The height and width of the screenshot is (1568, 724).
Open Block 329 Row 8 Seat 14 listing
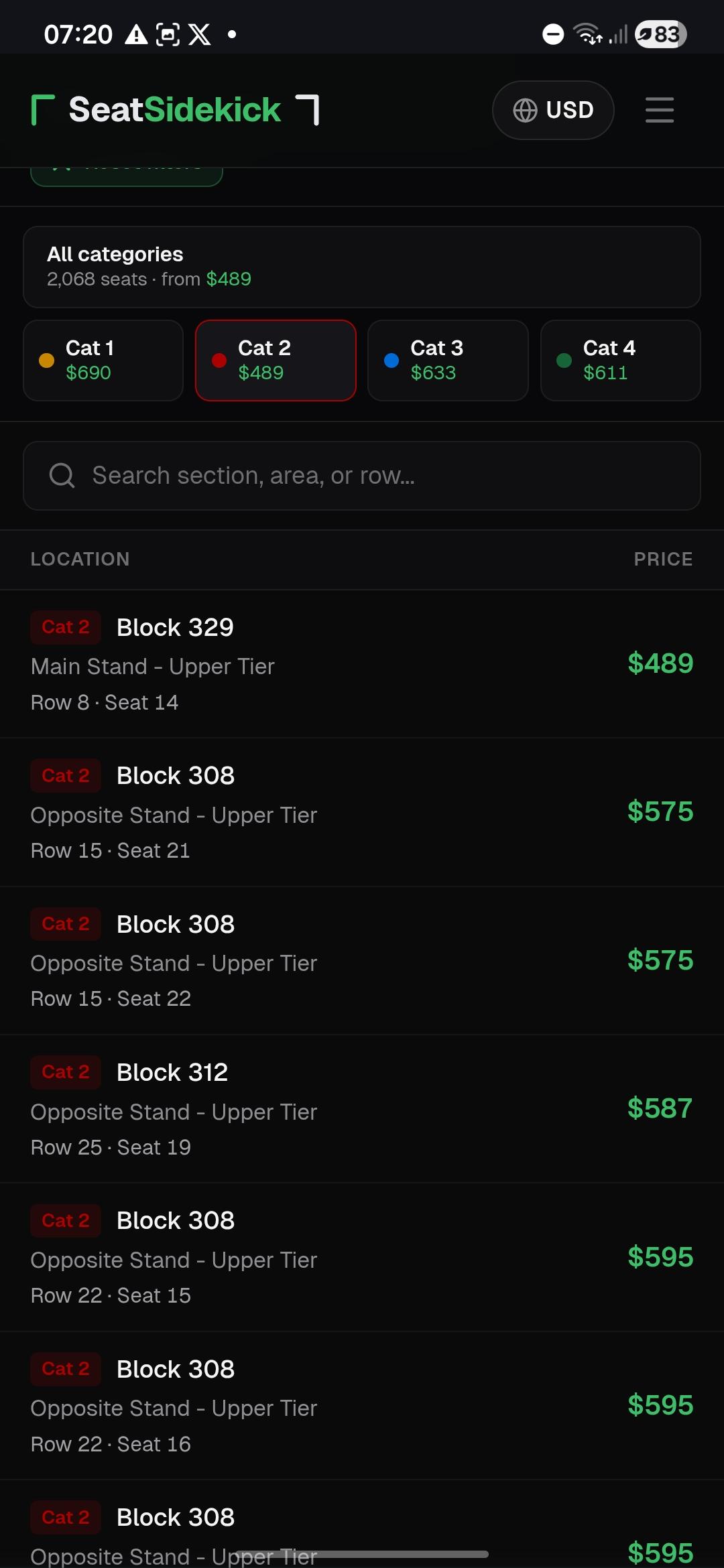pyautogui.click(x=362, y=664)
